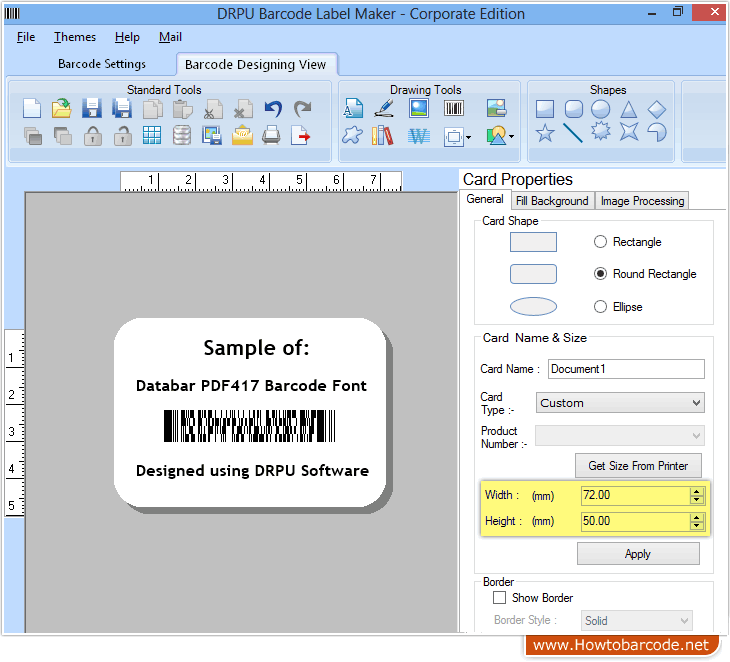Open the Image Processing tab

[642, 201]
